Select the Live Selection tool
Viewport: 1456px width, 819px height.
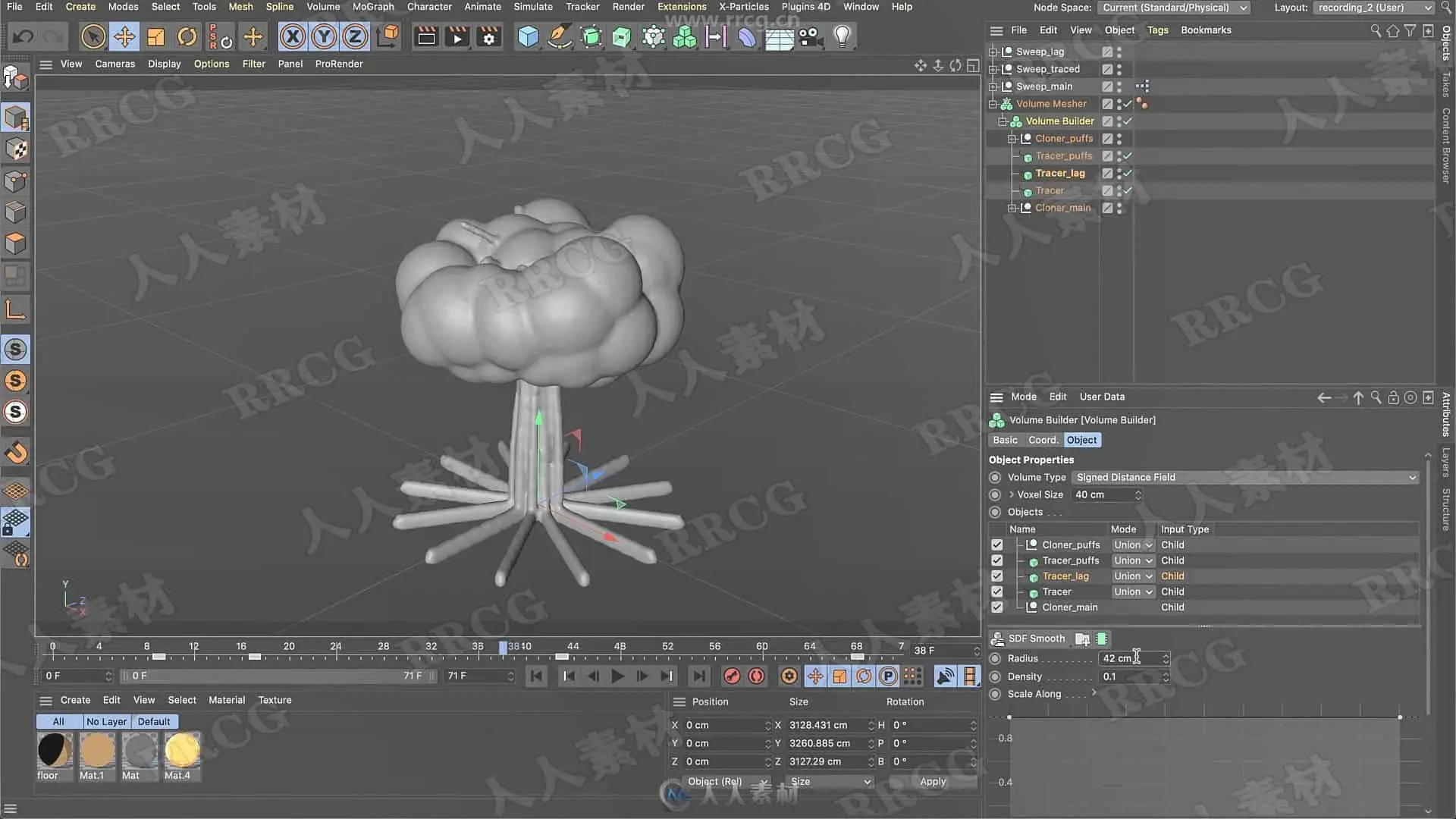coord(93,36)
